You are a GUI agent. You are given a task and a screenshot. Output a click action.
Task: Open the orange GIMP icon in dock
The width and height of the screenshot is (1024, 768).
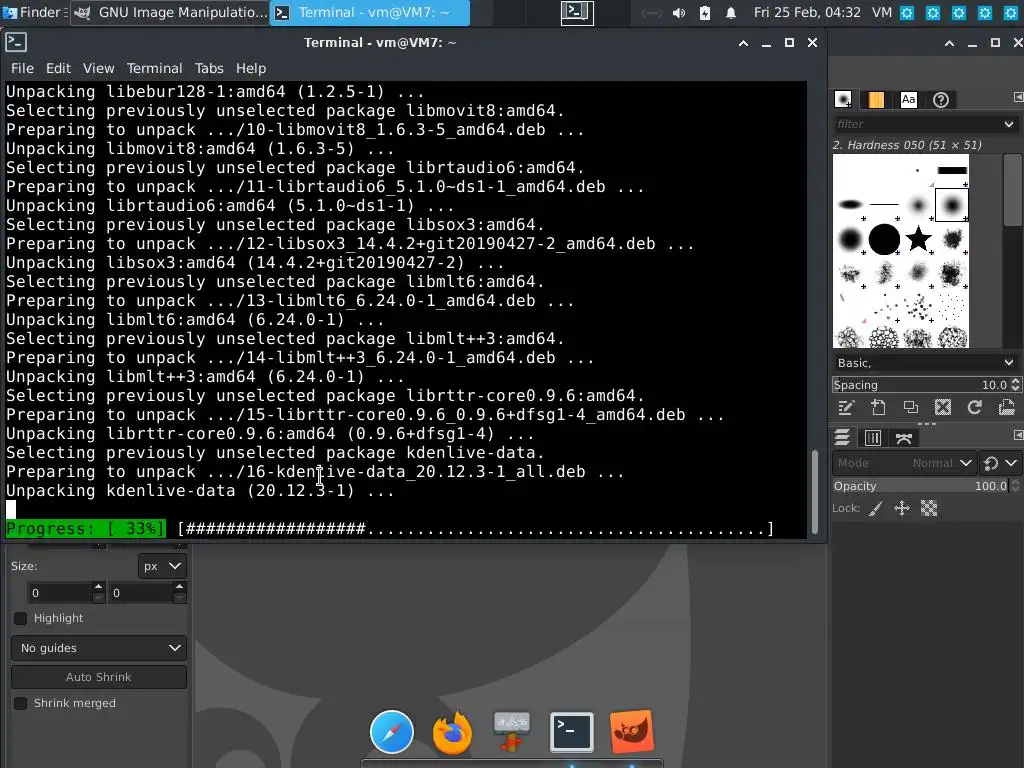coord(632,731)
